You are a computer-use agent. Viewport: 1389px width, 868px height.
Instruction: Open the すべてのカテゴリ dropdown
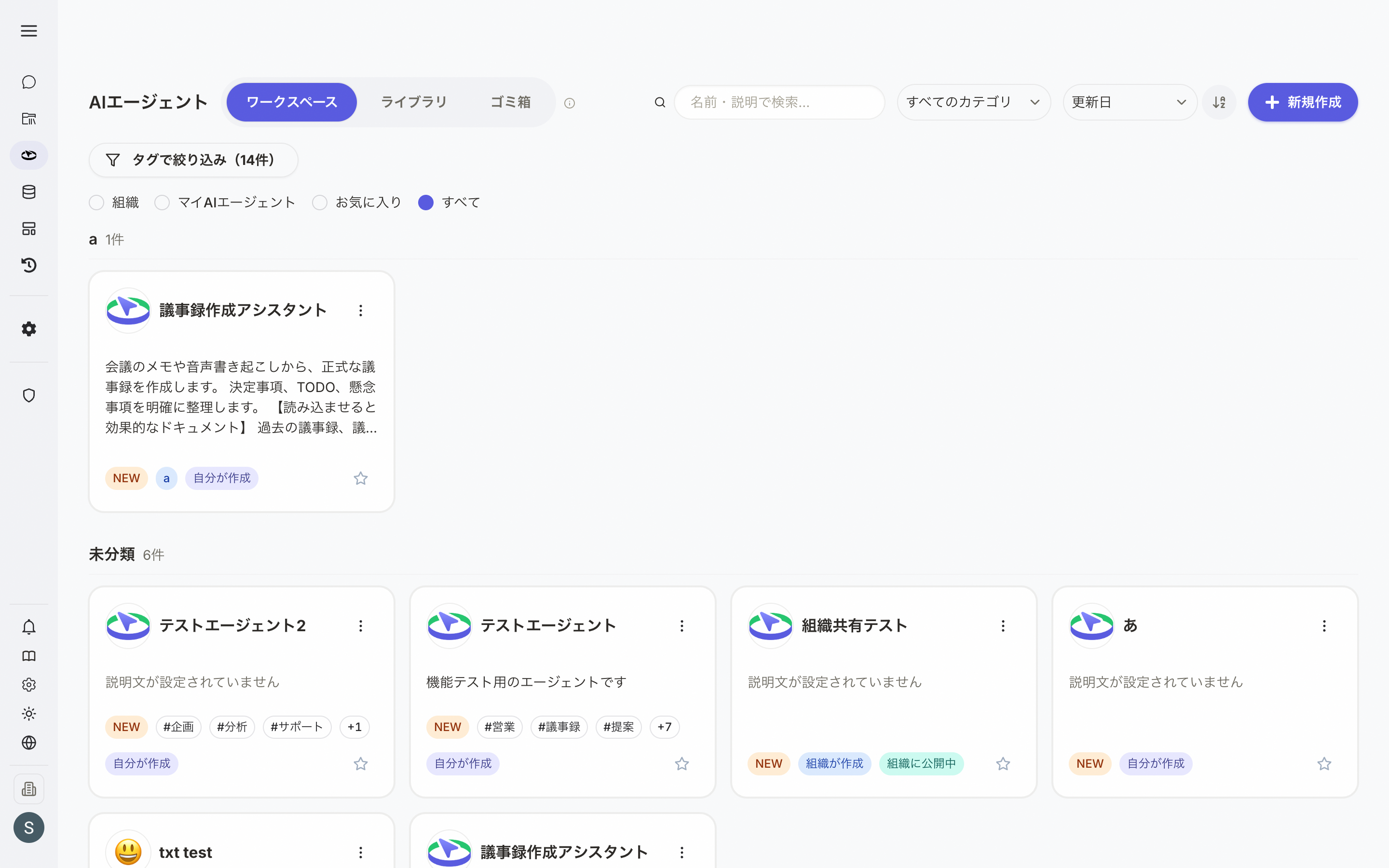pyautogui.click(x=973, y=102)
